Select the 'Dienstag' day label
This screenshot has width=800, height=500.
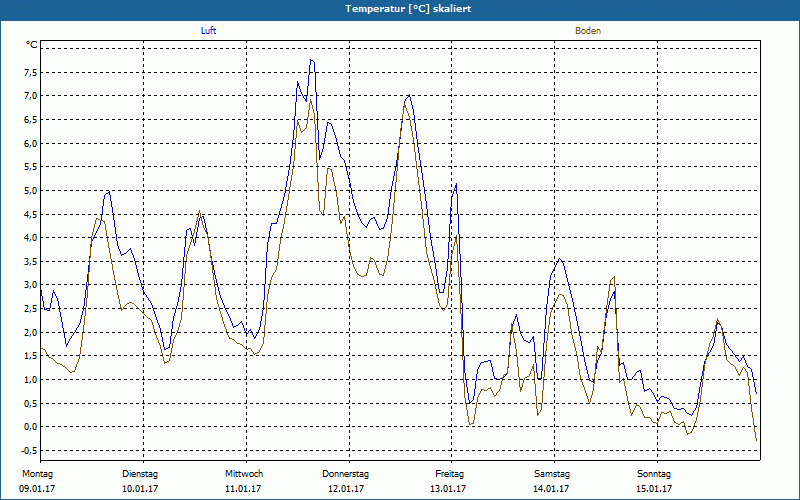click(140, 474)
